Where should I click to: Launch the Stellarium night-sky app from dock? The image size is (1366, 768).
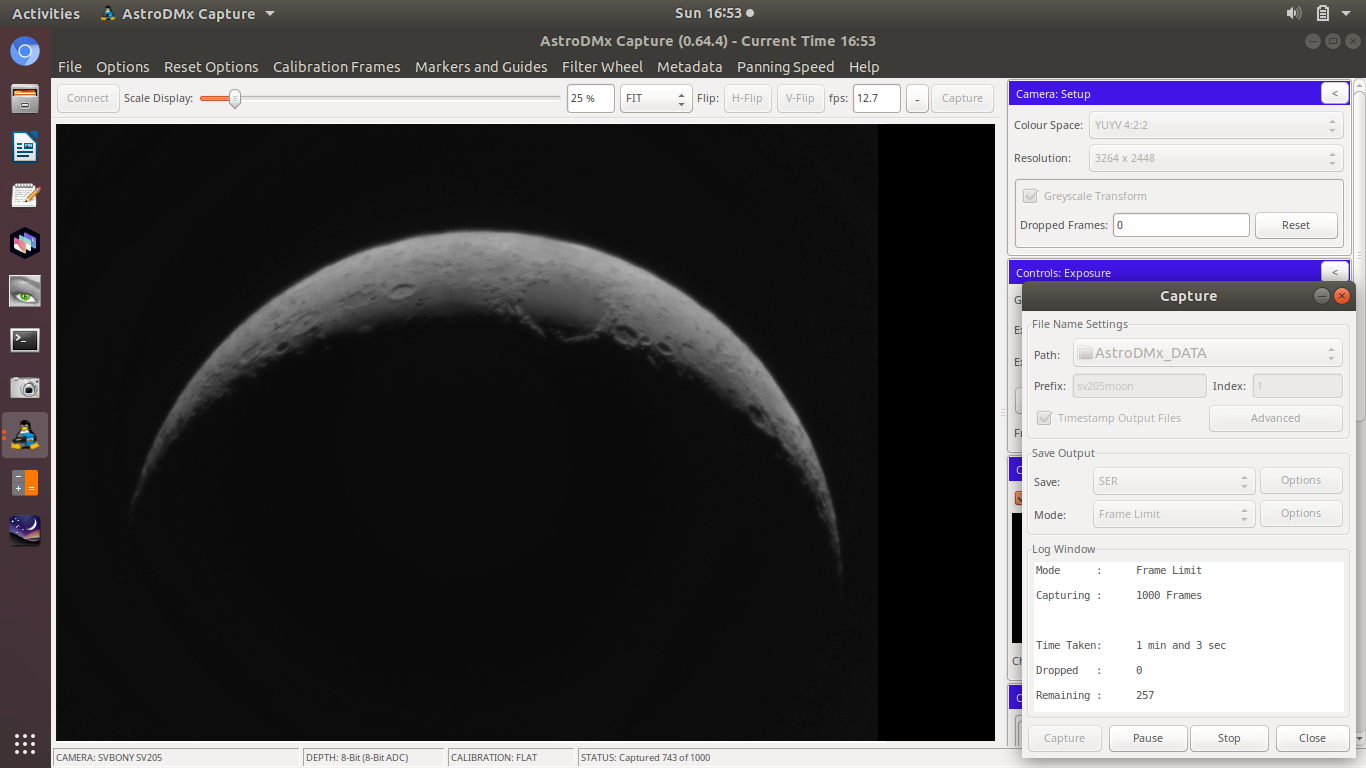pyautogui.click(x=24, y=531)
